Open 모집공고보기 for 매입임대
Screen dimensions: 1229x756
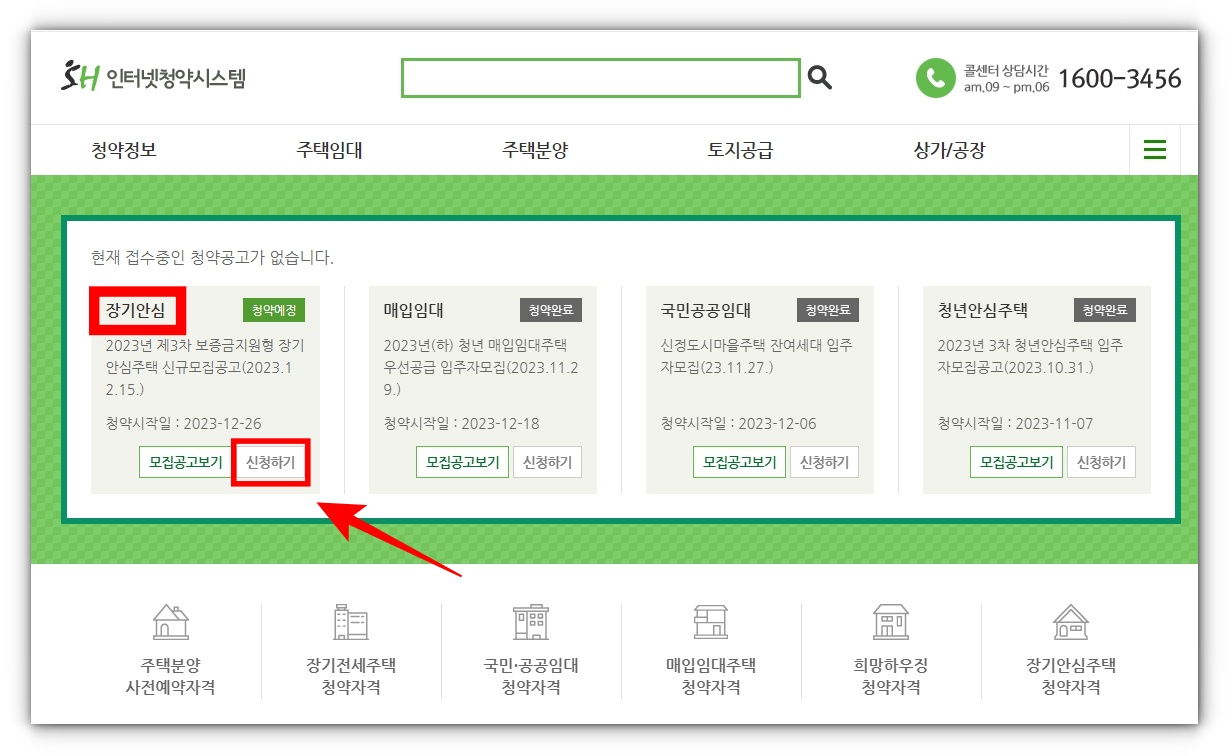coord(462,462)
